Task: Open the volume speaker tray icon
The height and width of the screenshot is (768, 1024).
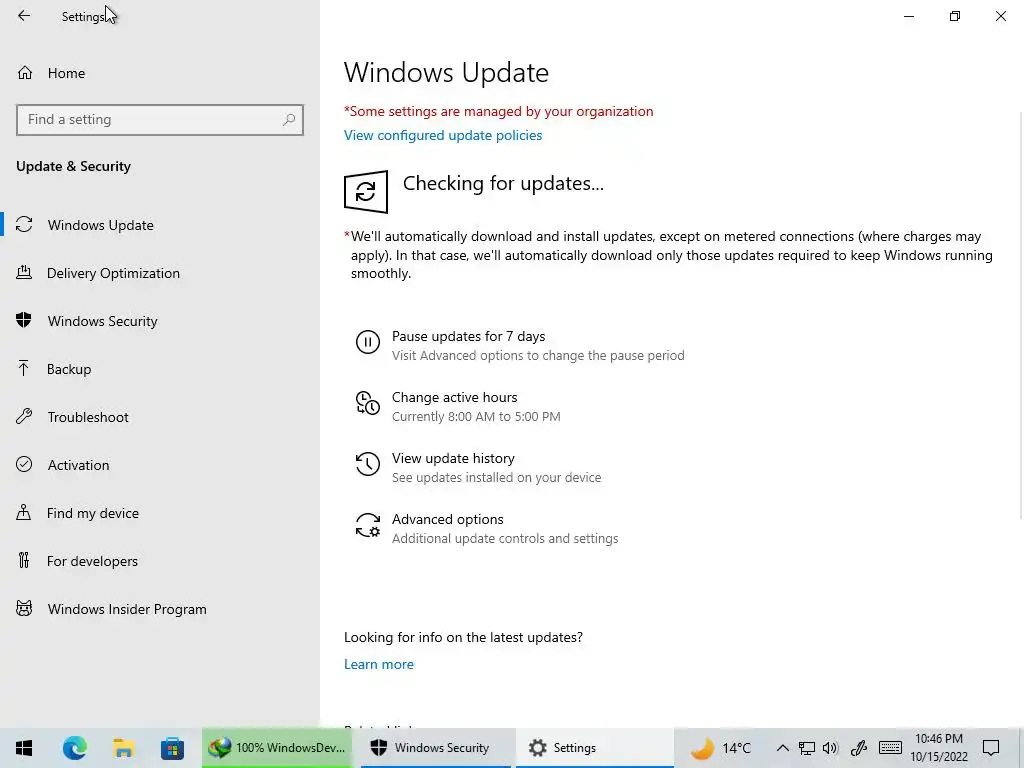Action: 831,748
